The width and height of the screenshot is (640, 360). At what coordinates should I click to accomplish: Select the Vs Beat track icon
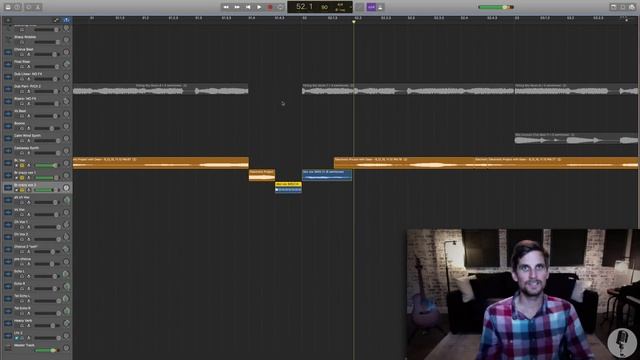pyautogui.click(x=8, y=114)
